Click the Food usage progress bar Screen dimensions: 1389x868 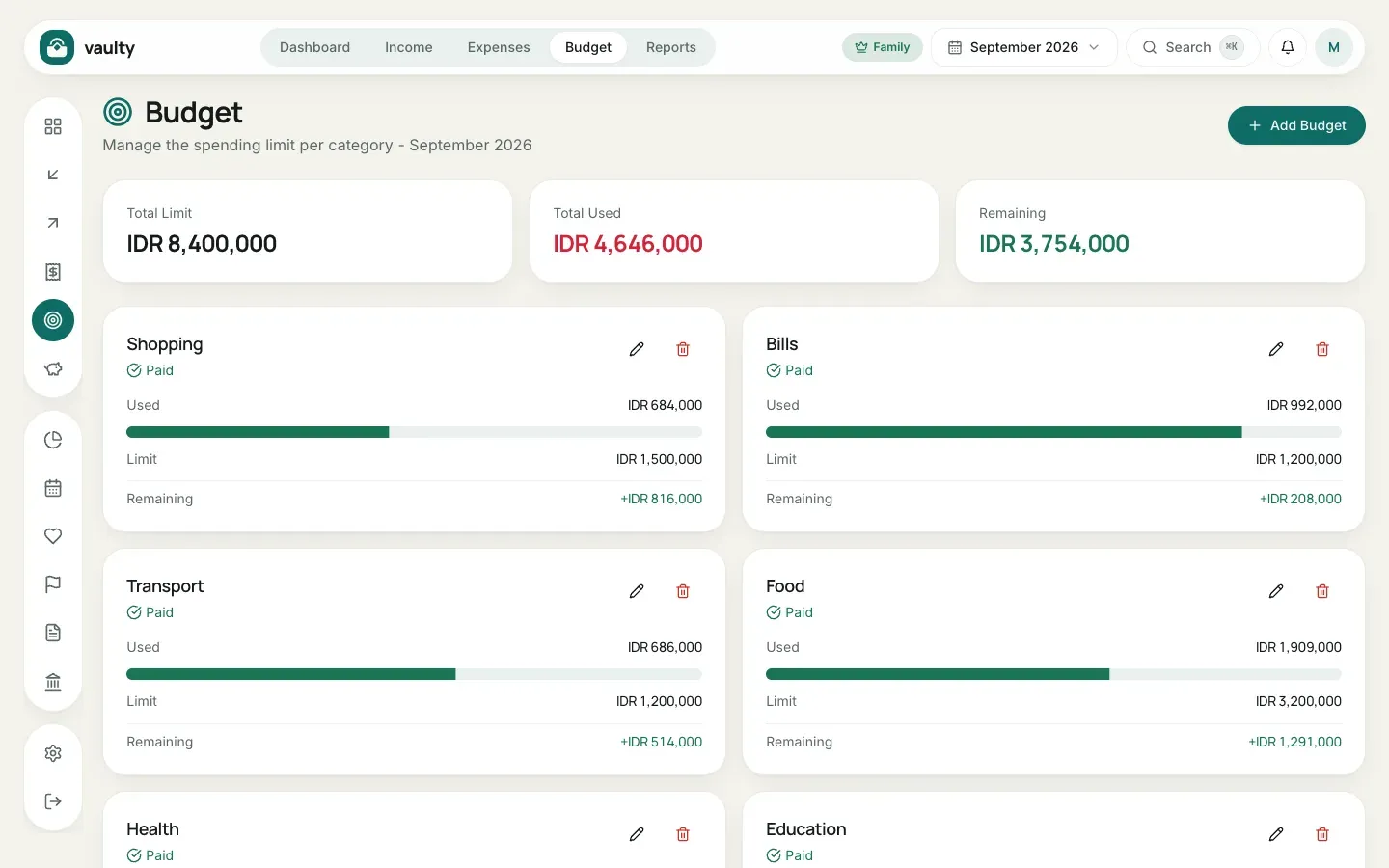point(1053,674)
